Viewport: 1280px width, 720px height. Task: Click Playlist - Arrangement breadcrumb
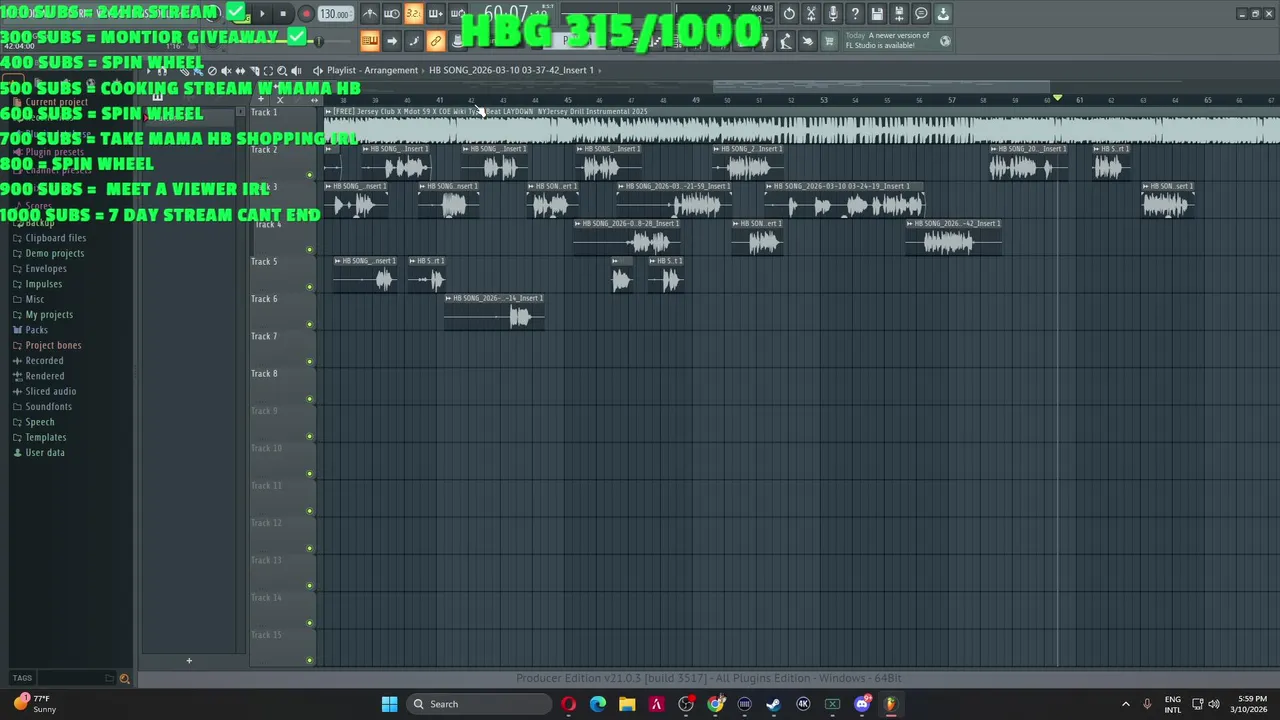click(x=372, y=71)
